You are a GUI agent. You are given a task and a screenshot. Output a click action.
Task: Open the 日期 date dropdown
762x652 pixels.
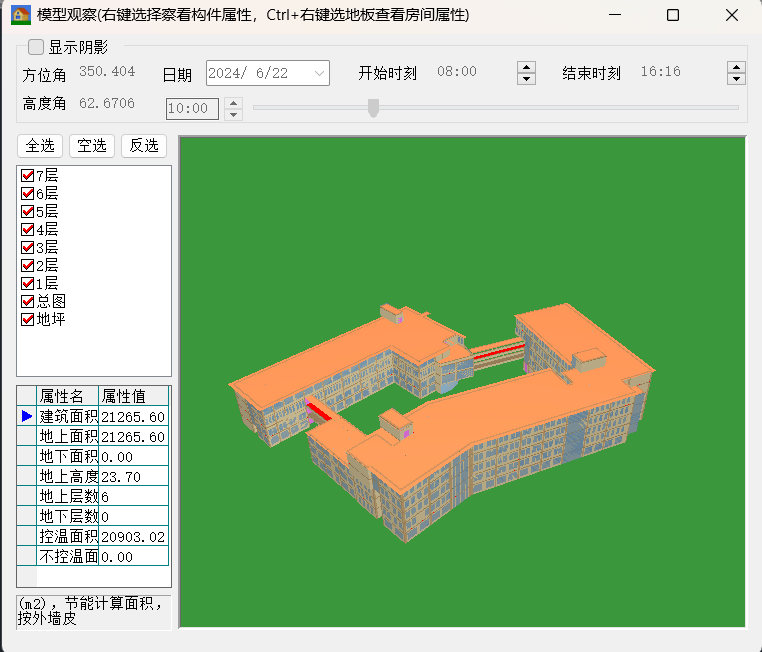coord(319,73)
